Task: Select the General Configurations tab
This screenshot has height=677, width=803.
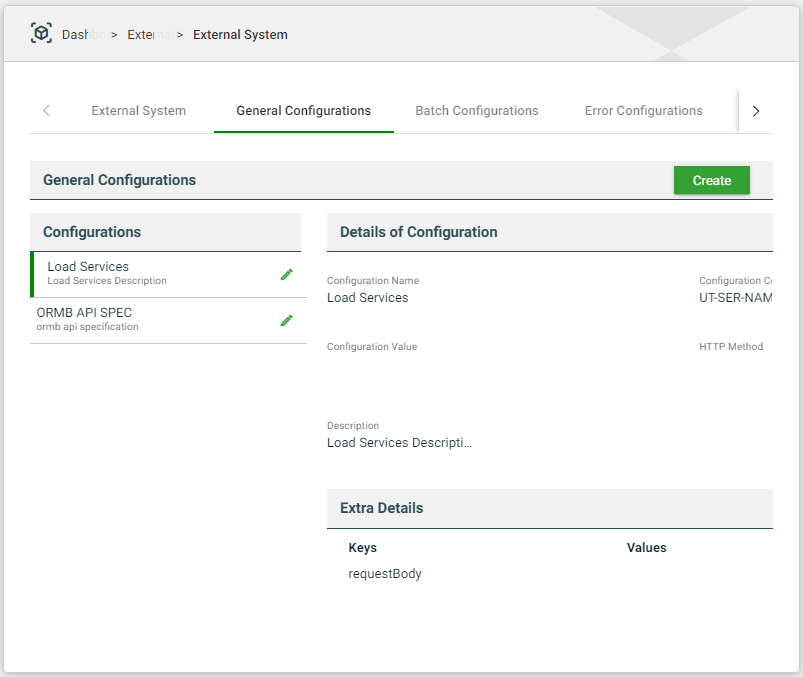Action: [303, 111]
